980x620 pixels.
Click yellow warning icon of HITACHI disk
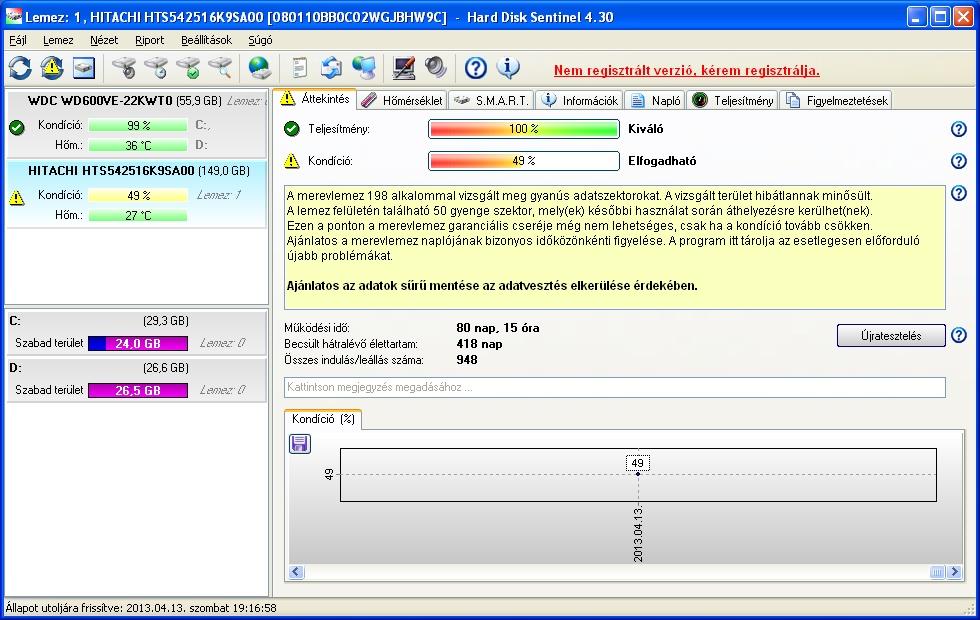coord(17,198)
